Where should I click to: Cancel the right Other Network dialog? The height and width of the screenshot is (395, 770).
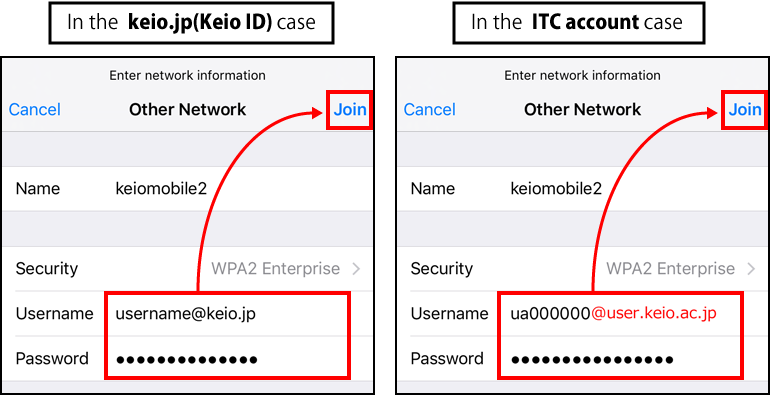[x=430, y=110]
